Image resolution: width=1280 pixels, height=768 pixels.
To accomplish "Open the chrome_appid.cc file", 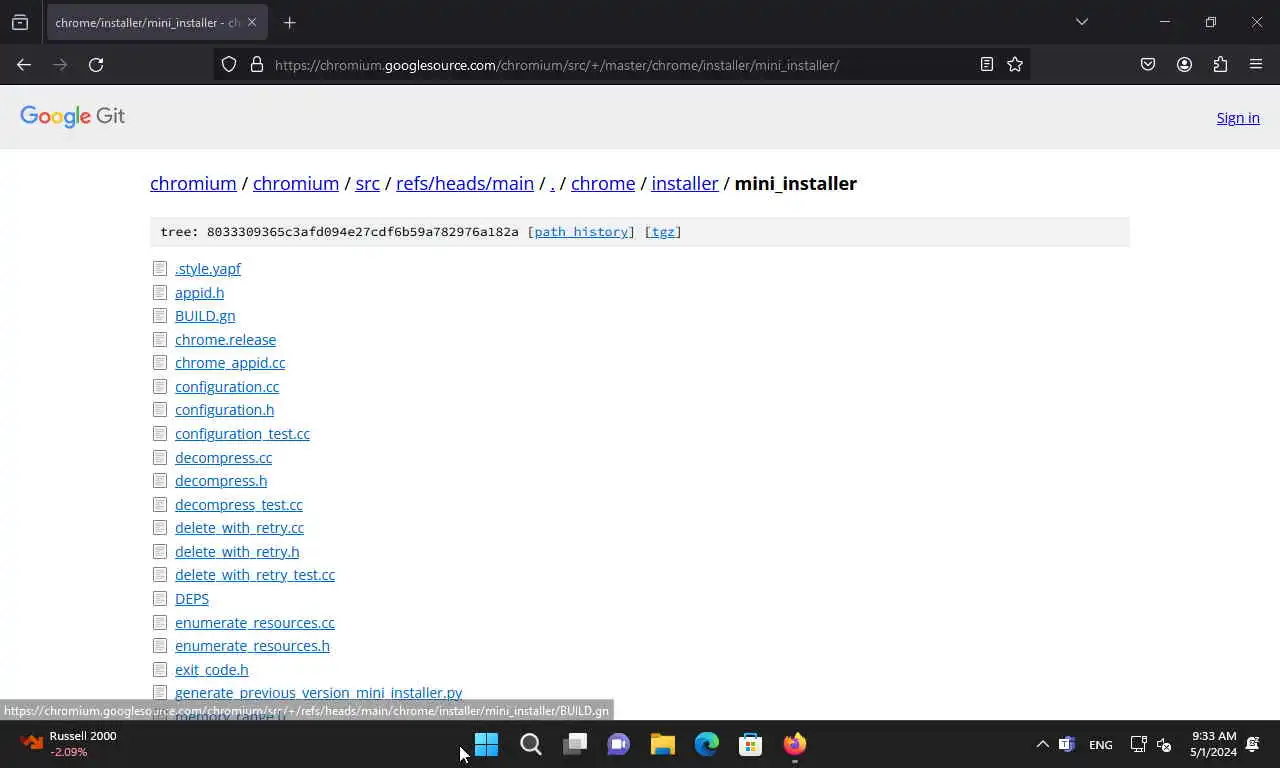I will [x=230, y=363].
